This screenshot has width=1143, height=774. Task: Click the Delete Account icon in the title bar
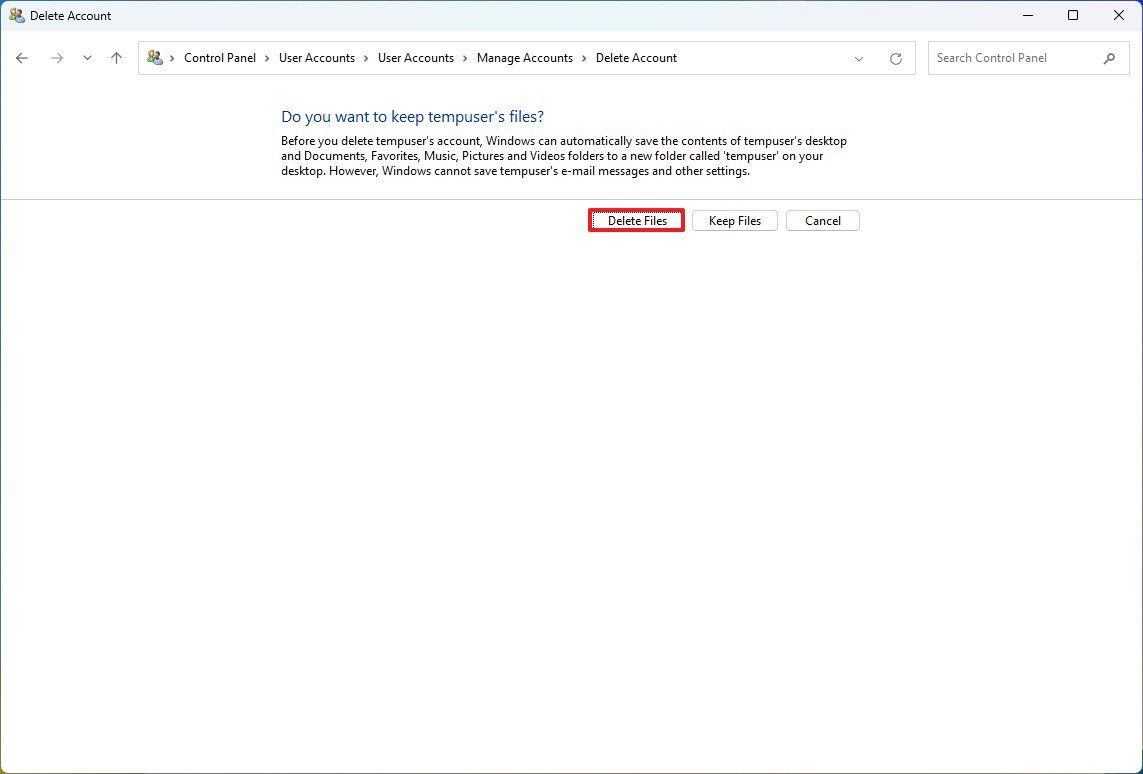(16, 15)
